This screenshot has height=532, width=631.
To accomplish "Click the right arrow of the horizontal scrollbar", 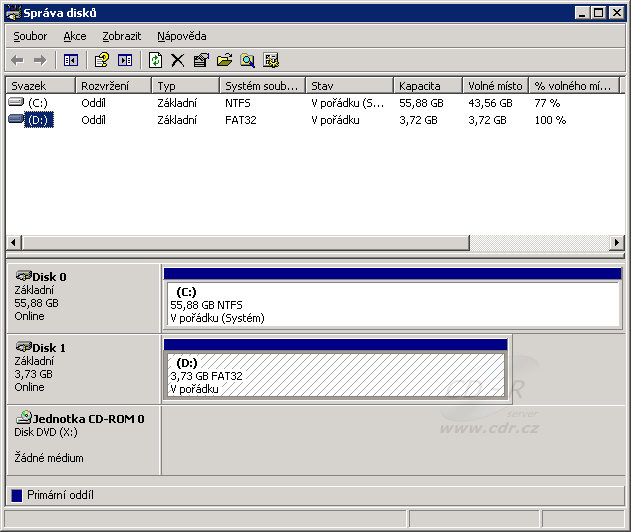I will coord(617,243).
